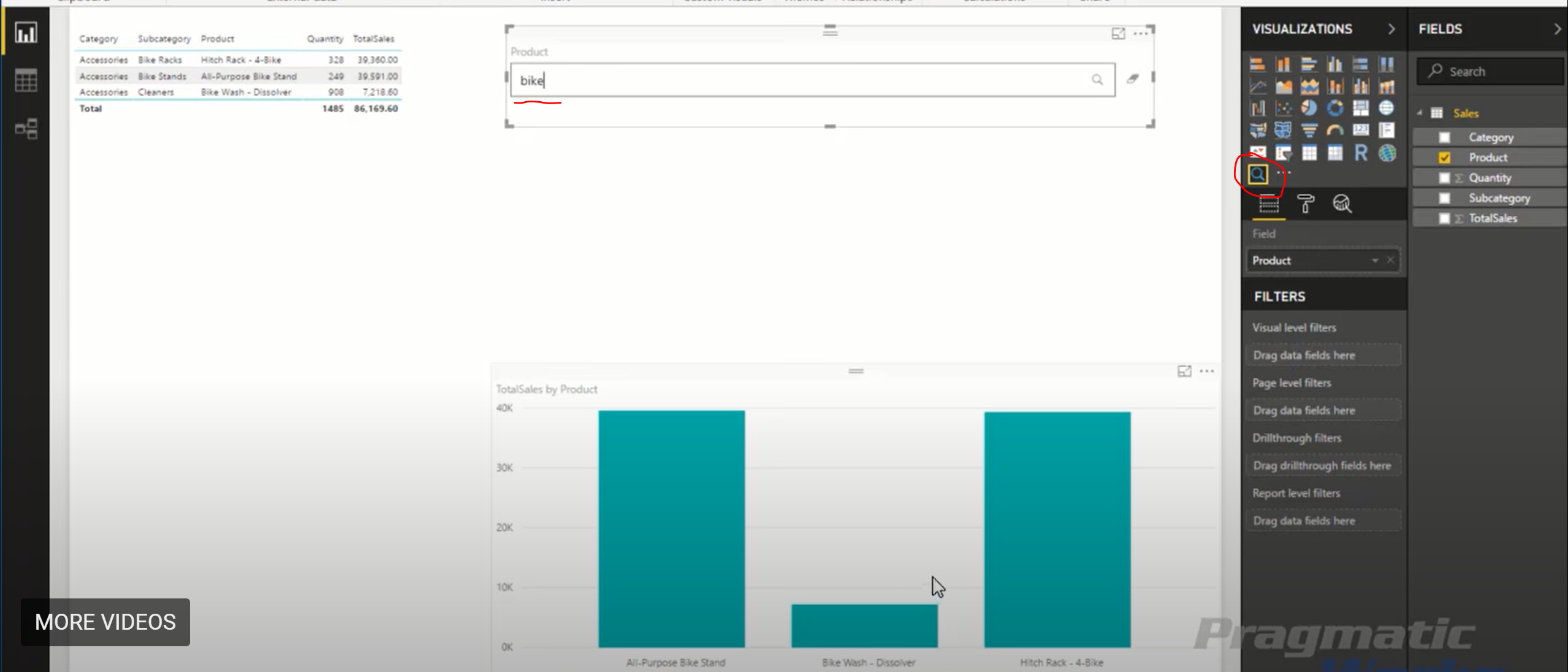Open more options on TotalSales chart
The height and width of the screenshot is (672, 1568).
click(x=1206, y=371)
